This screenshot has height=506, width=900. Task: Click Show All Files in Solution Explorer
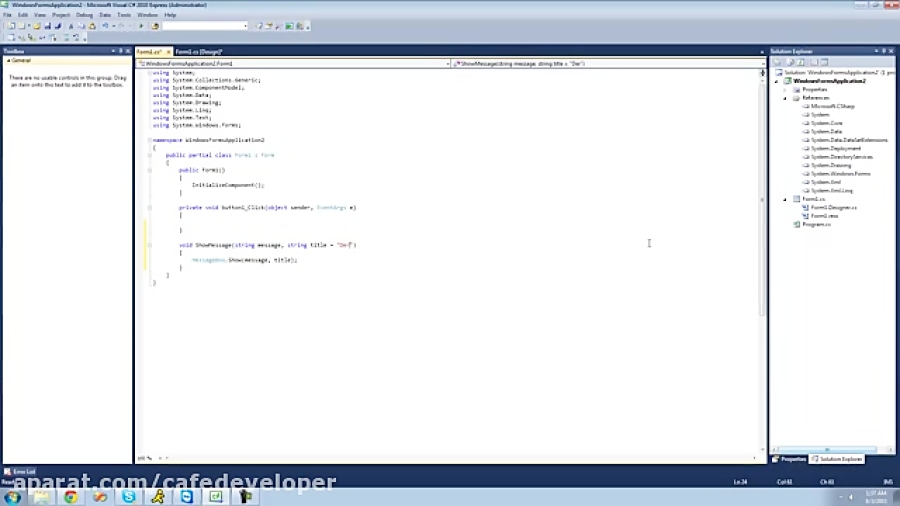point(790,62)
